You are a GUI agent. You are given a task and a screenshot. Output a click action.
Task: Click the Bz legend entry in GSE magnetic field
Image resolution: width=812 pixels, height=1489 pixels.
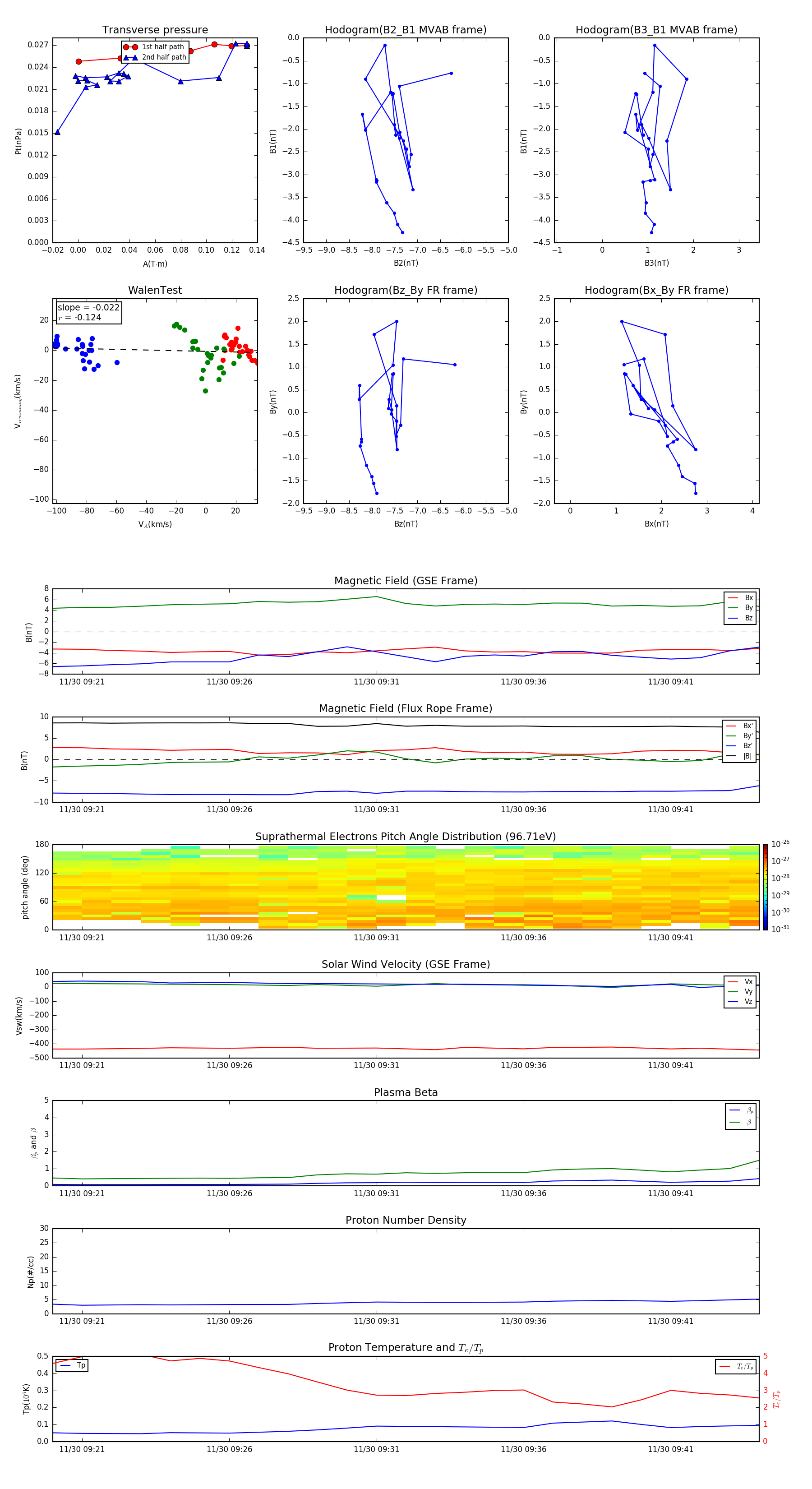click(x=740, y=618)
